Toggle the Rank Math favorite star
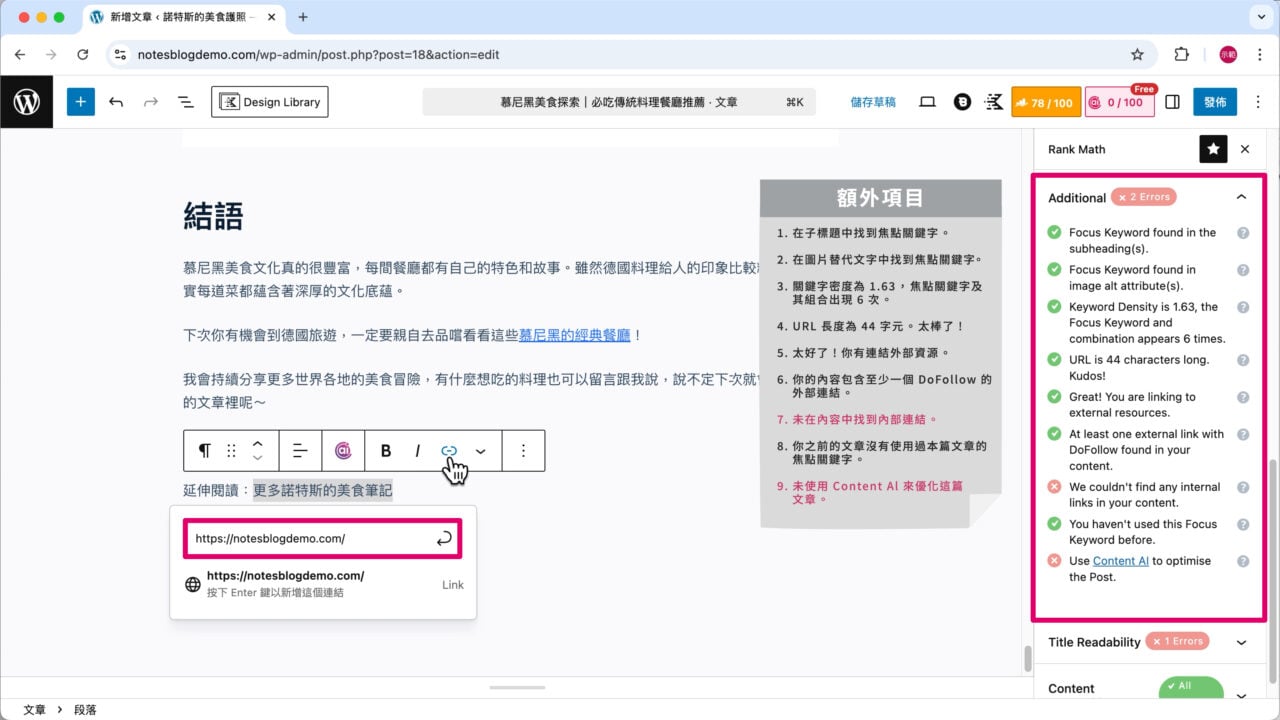 click(1213, 148)
